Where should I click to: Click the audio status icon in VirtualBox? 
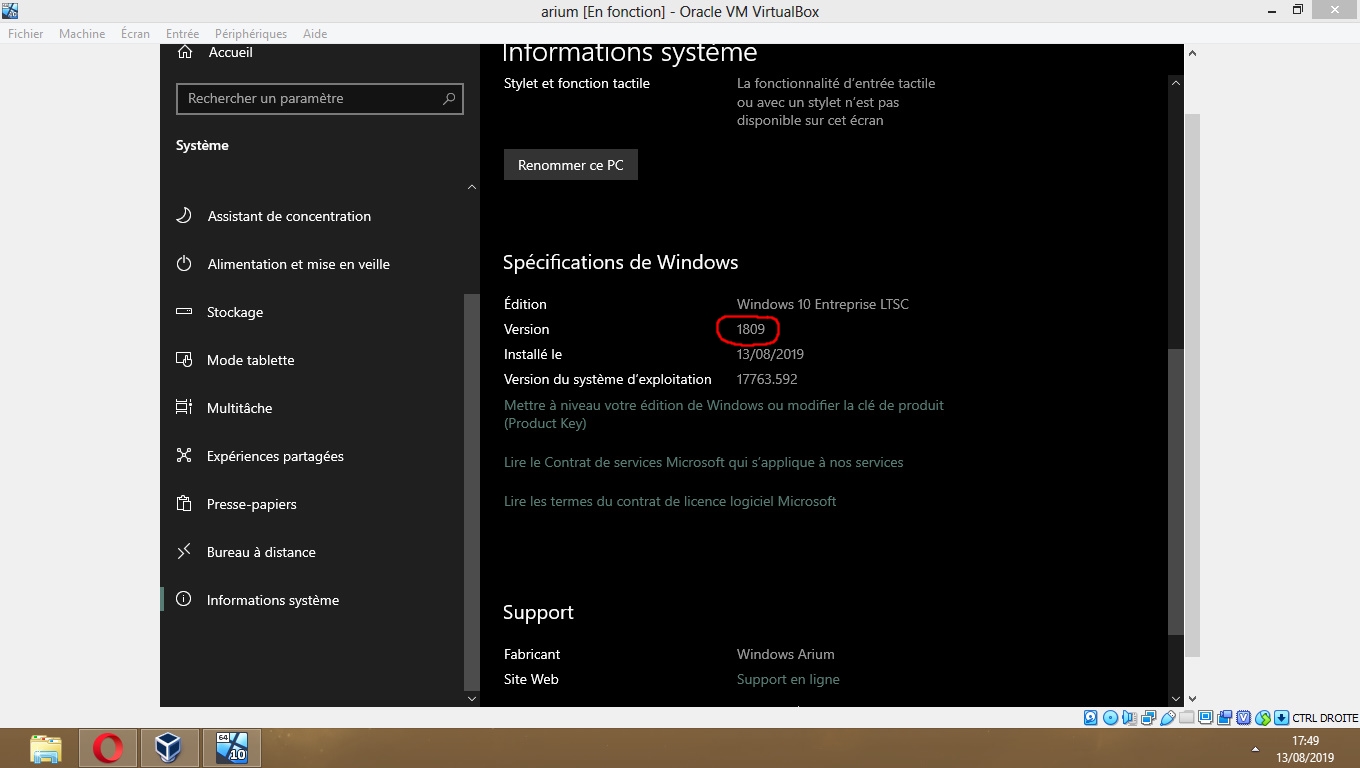[1129, 718]
